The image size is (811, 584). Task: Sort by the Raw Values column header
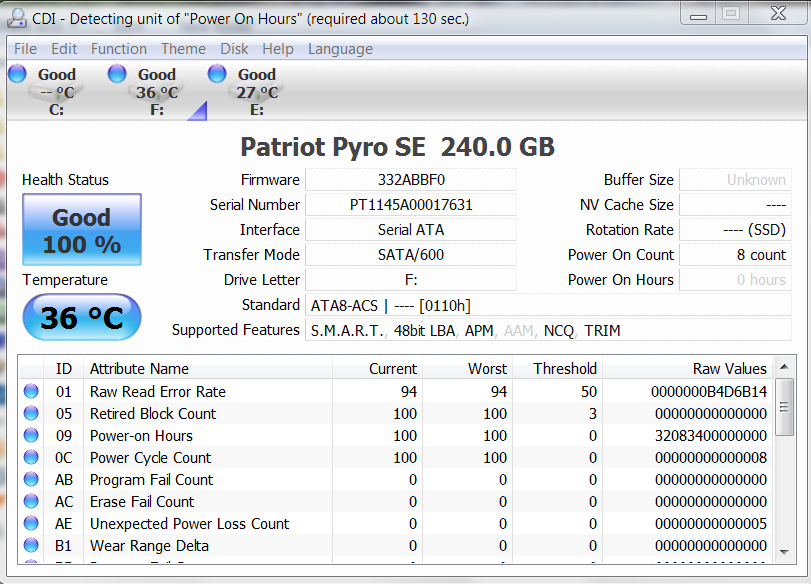pyautogui.click(x=729, y=369)
